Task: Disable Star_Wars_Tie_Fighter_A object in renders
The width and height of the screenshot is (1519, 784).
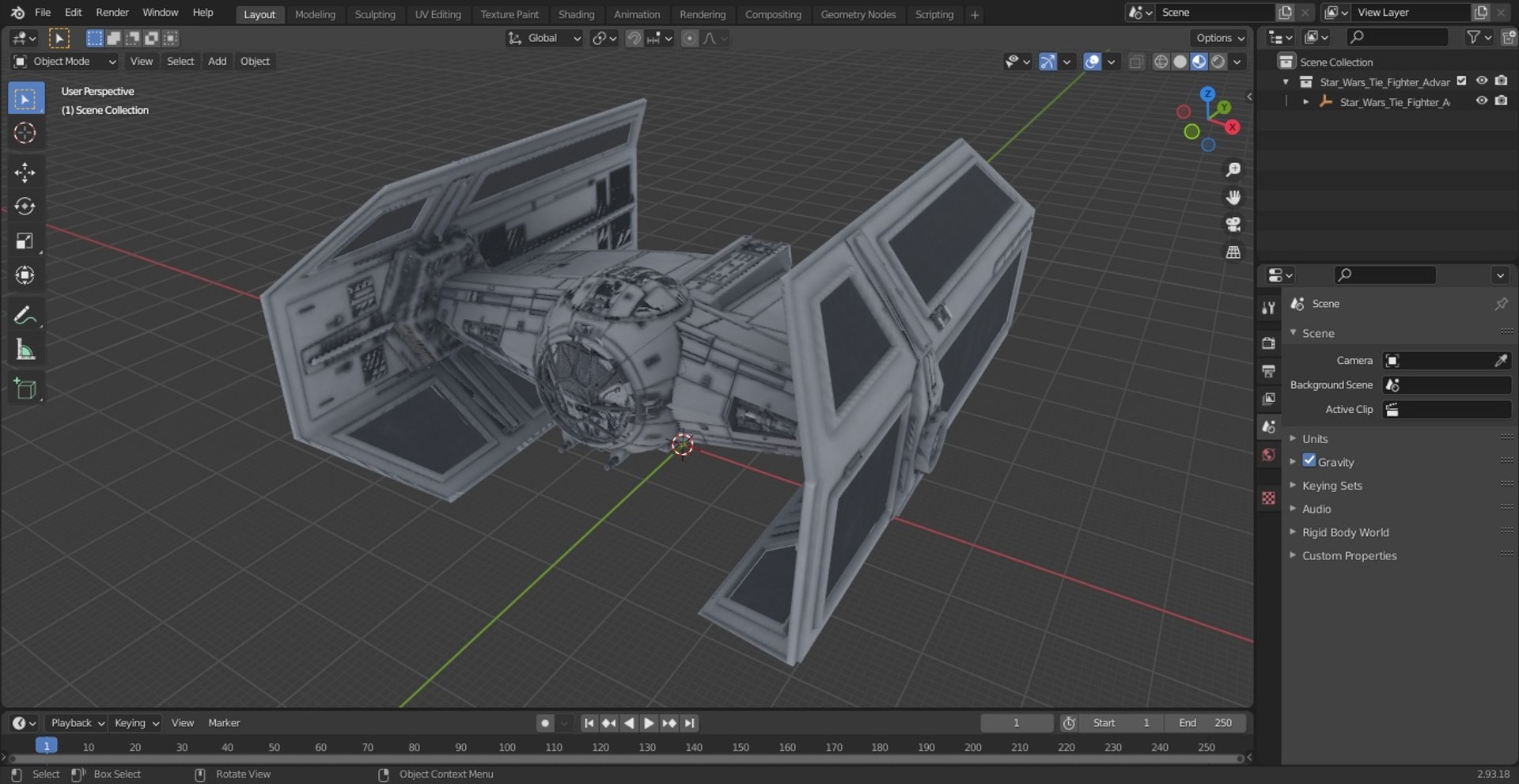Action: pos(1501,100)
